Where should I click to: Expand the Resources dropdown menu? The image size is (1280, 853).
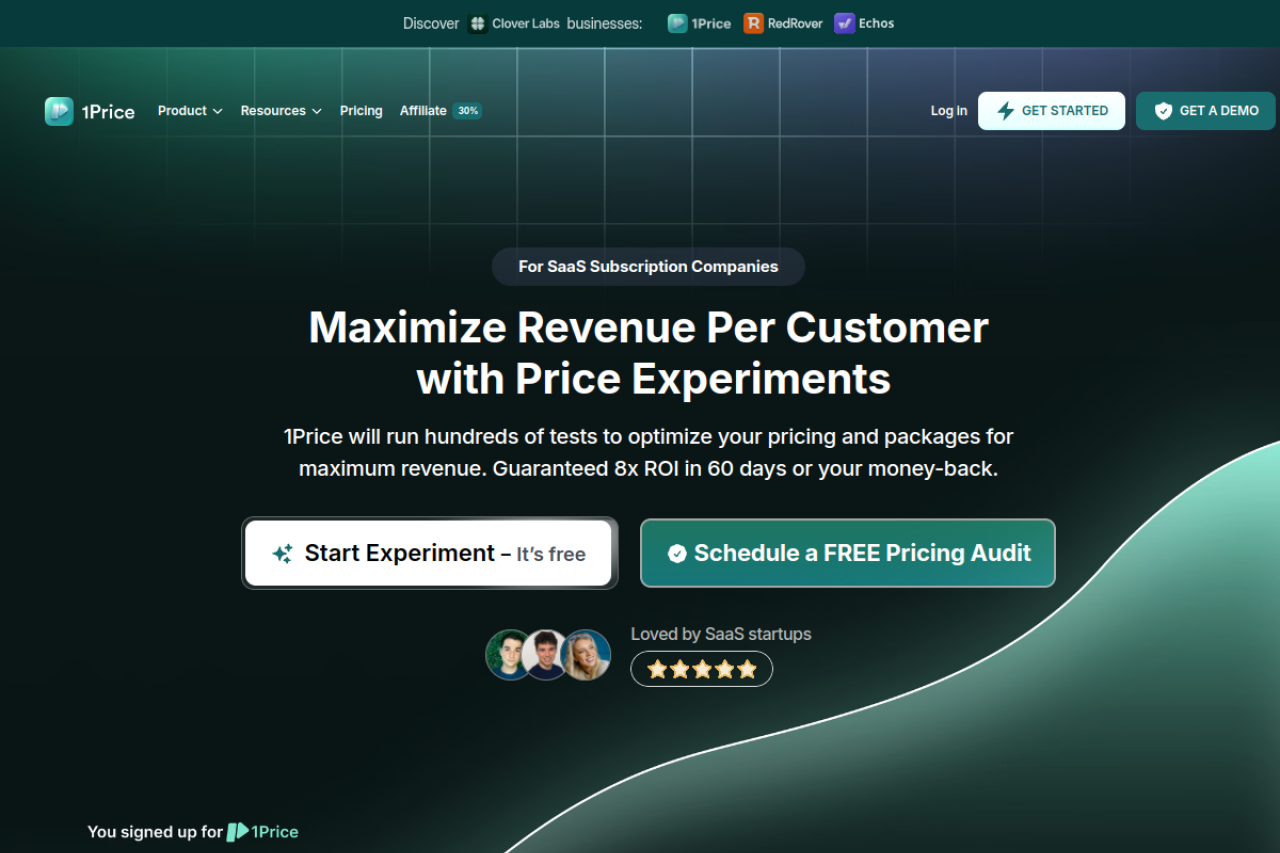[280, 111]
